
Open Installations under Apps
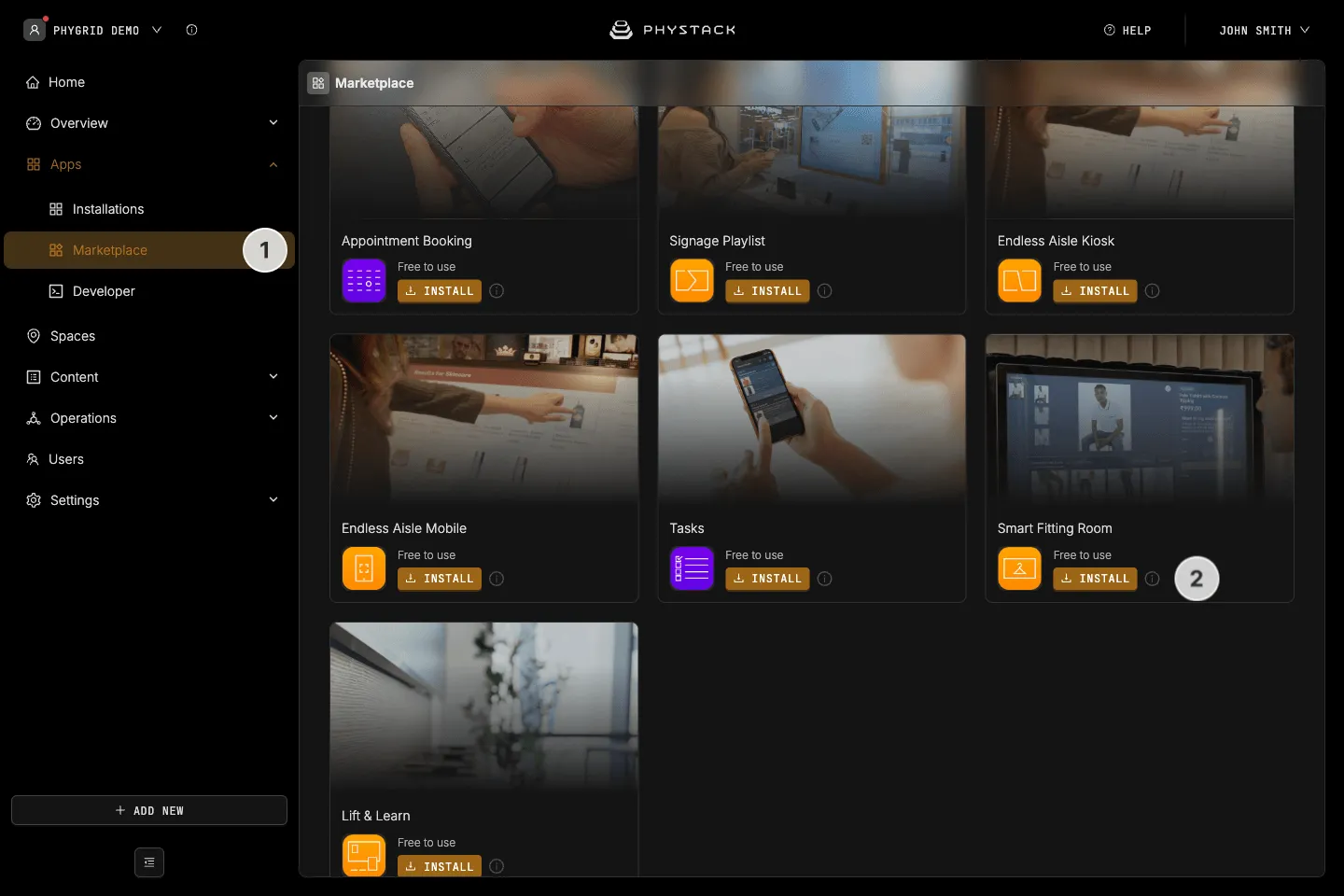[x=149, y=209]
